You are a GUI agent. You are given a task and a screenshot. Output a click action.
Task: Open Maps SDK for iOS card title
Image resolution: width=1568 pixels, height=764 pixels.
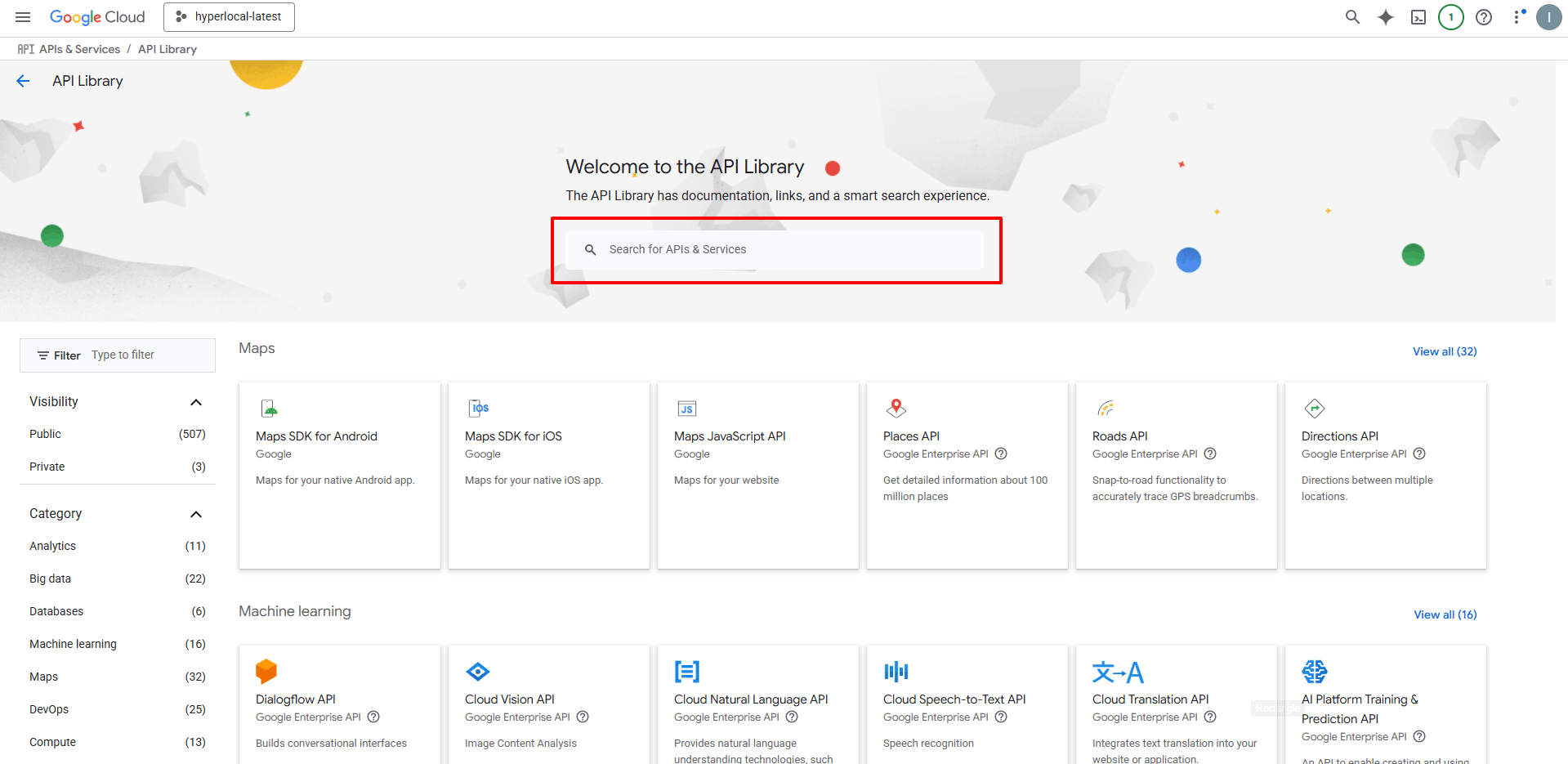point(513,436)
